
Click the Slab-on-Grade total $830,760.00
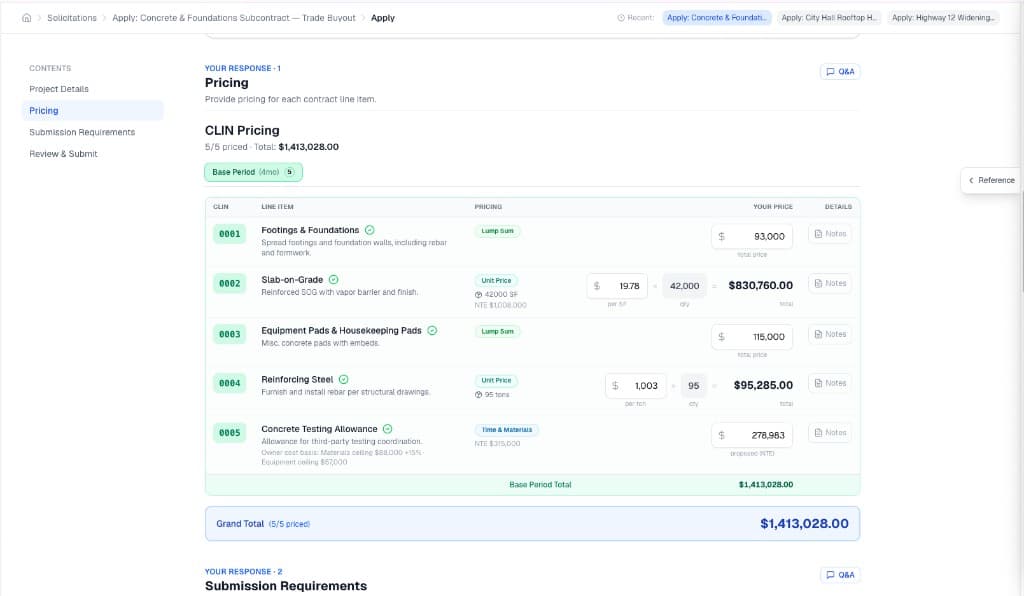[x=760, y=286]
